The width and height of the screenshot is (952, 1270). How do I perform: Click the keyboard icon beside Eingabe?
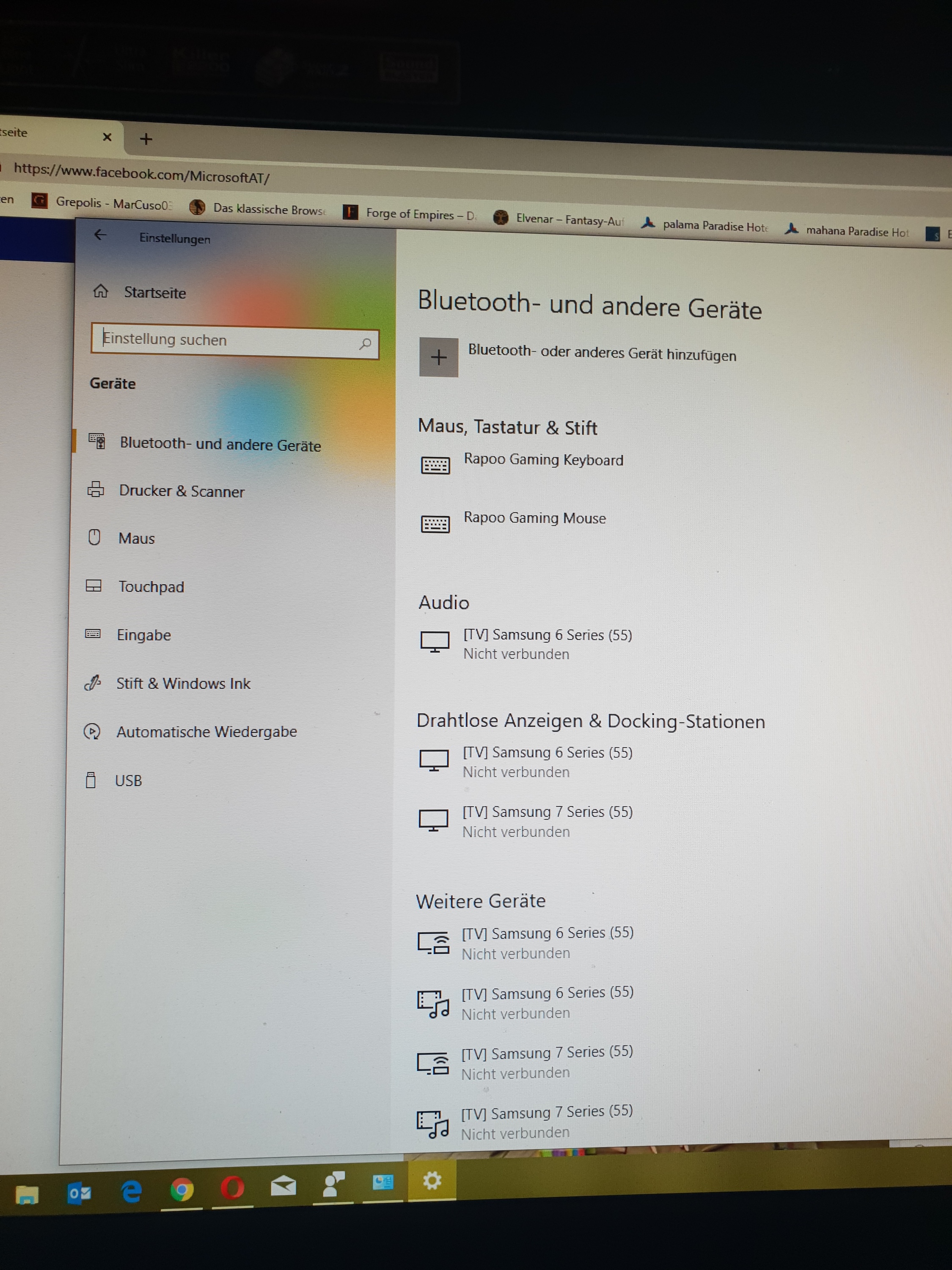pos(93,633)
